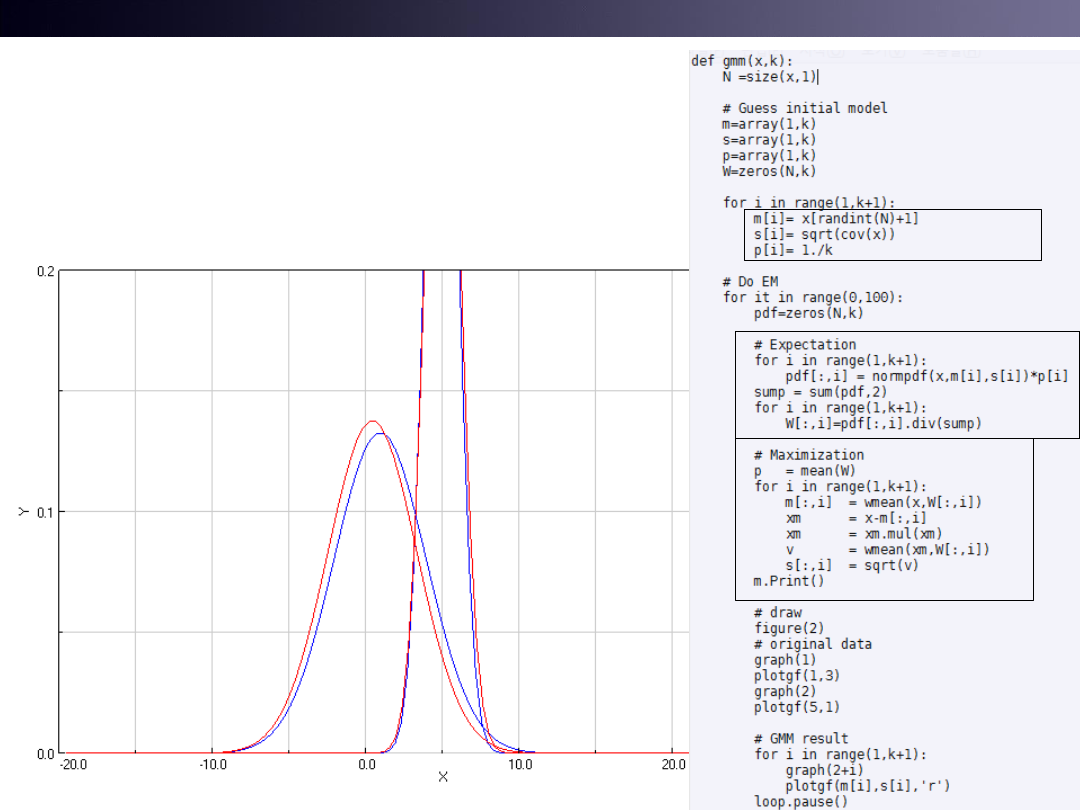Click the '# Guess initial model' comment
The image size is (1080, 810).
[804, 108]
